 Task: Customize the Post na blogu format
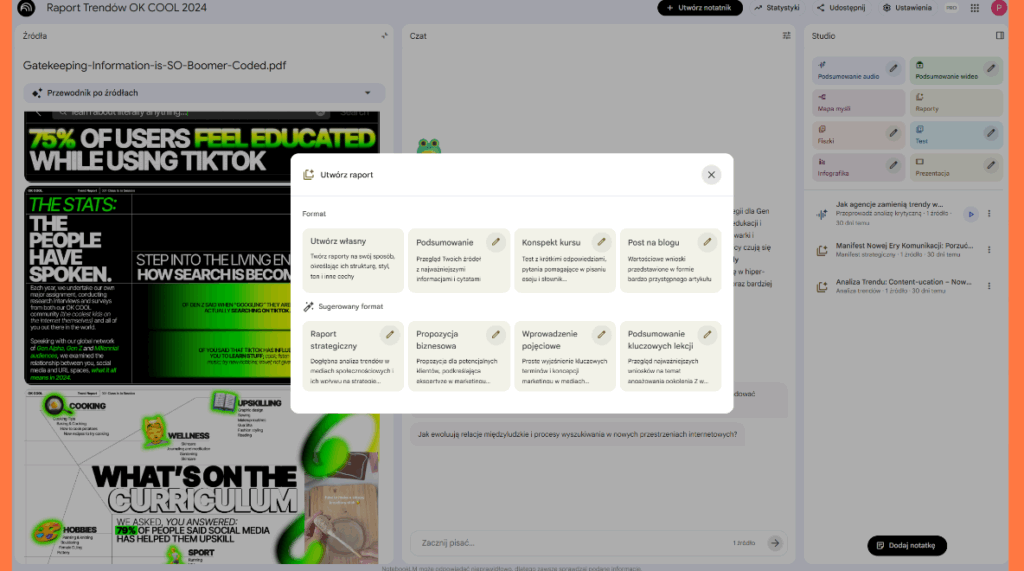[707, 242]
